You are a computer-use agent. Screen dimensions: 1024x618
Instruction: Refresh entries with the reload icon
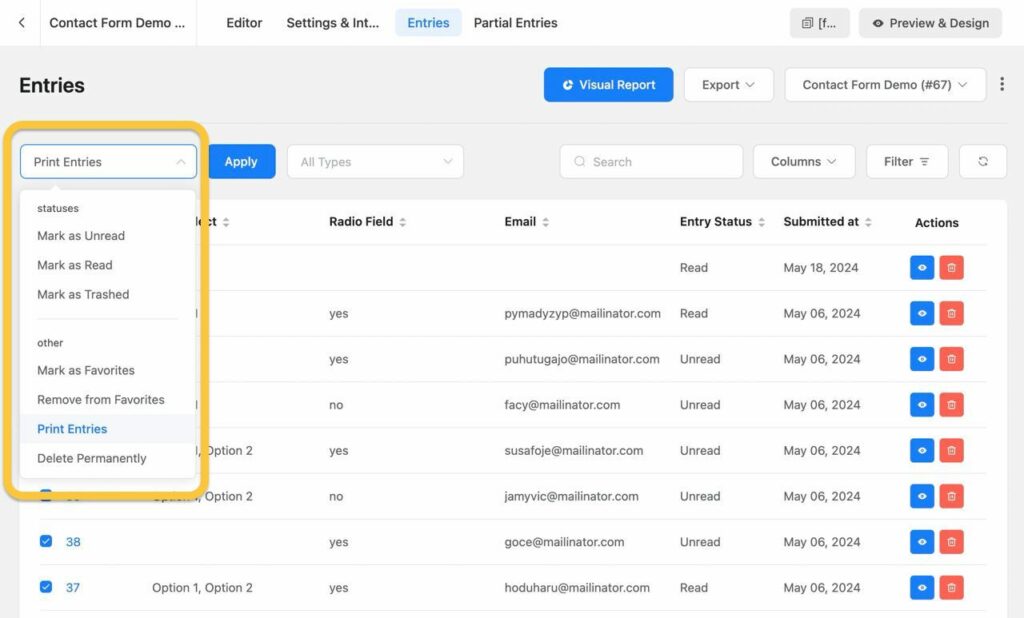tap(983, 161)
